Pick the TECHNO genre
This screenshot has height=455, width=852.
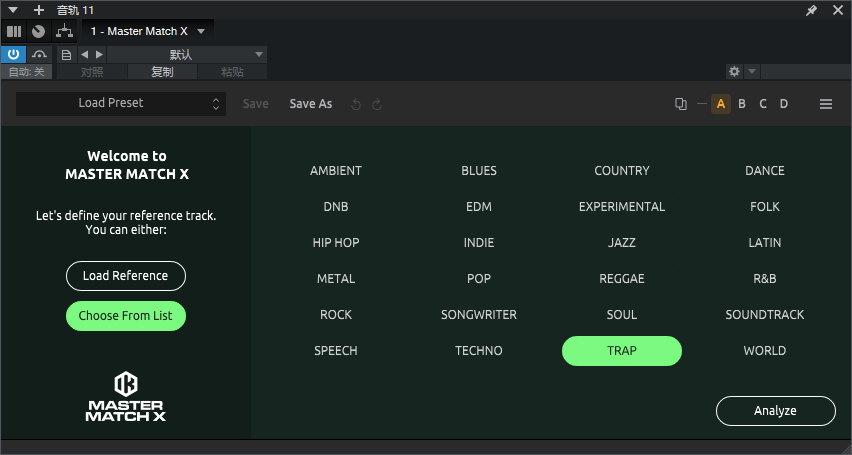[x=479, y=351]
